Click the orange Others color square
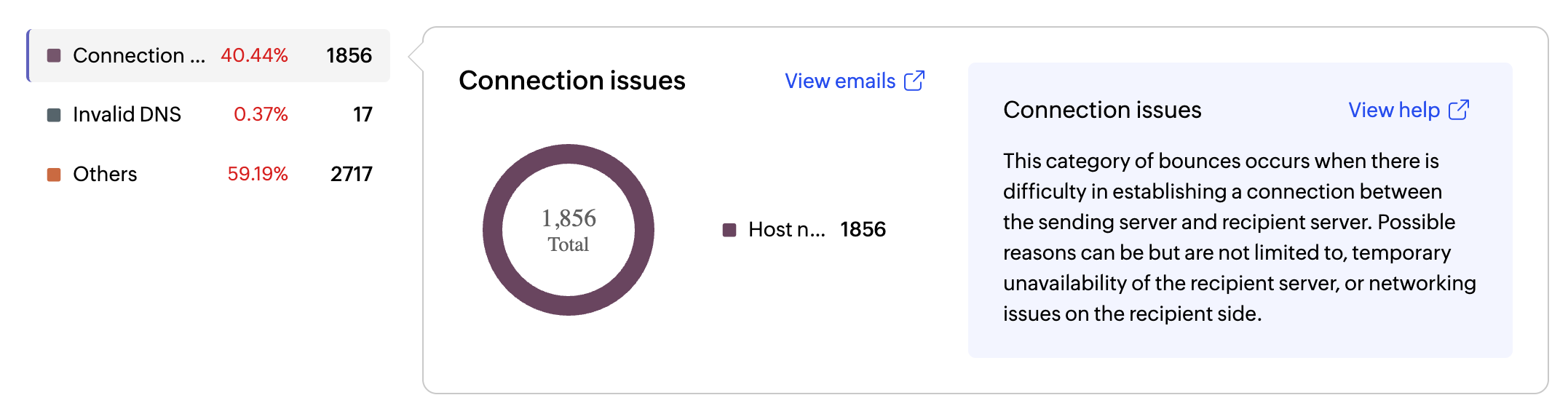The image size is (1568, 419). pos(54,175)
